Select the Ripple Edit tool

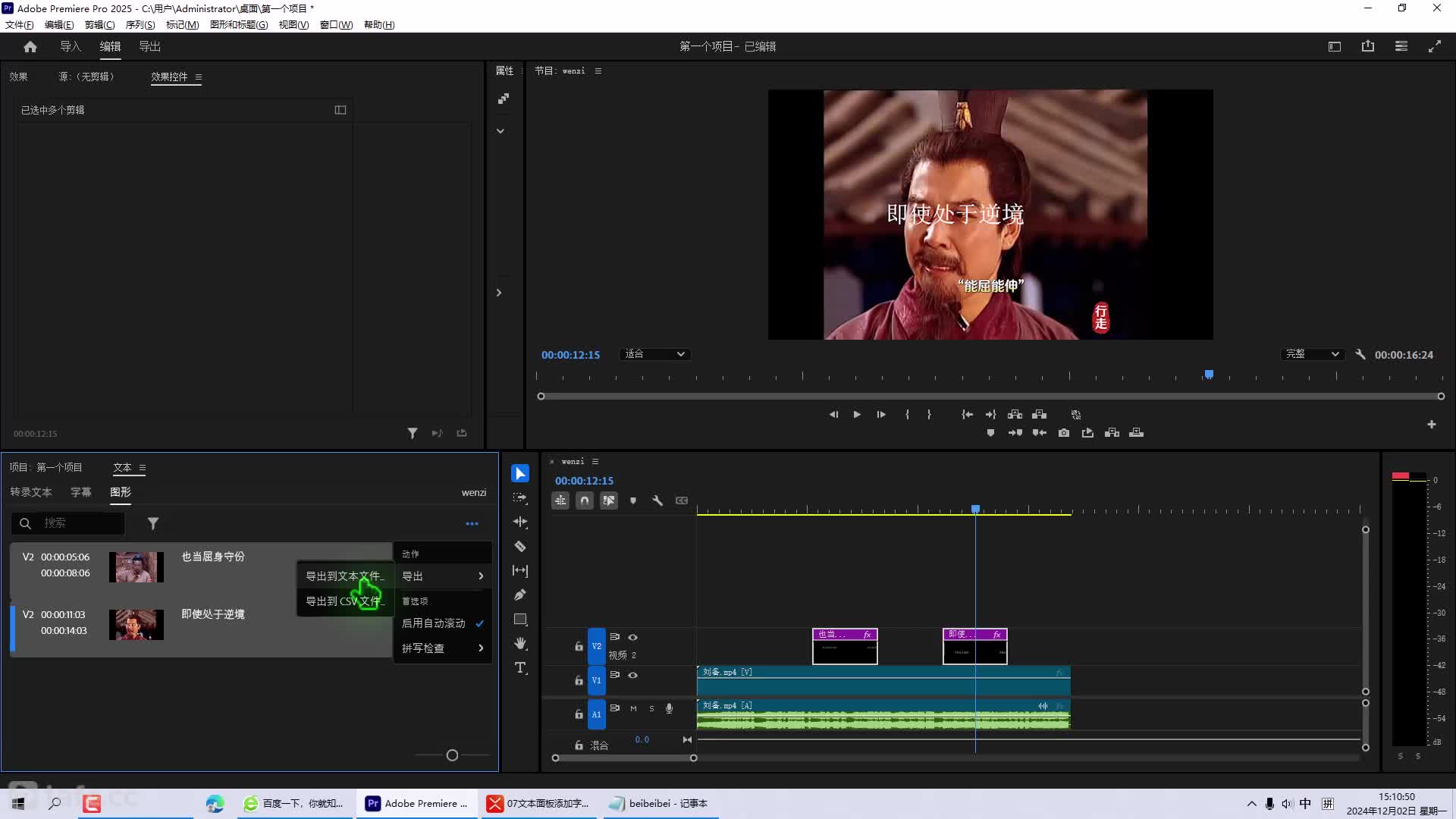(520, 522)
